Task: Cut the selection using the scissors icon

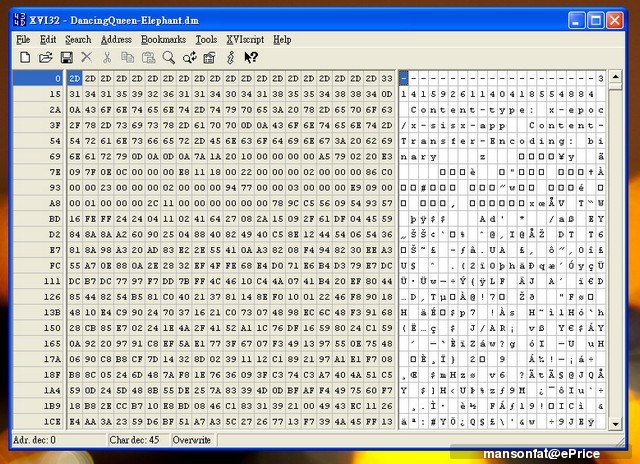Action: [107, 58]
